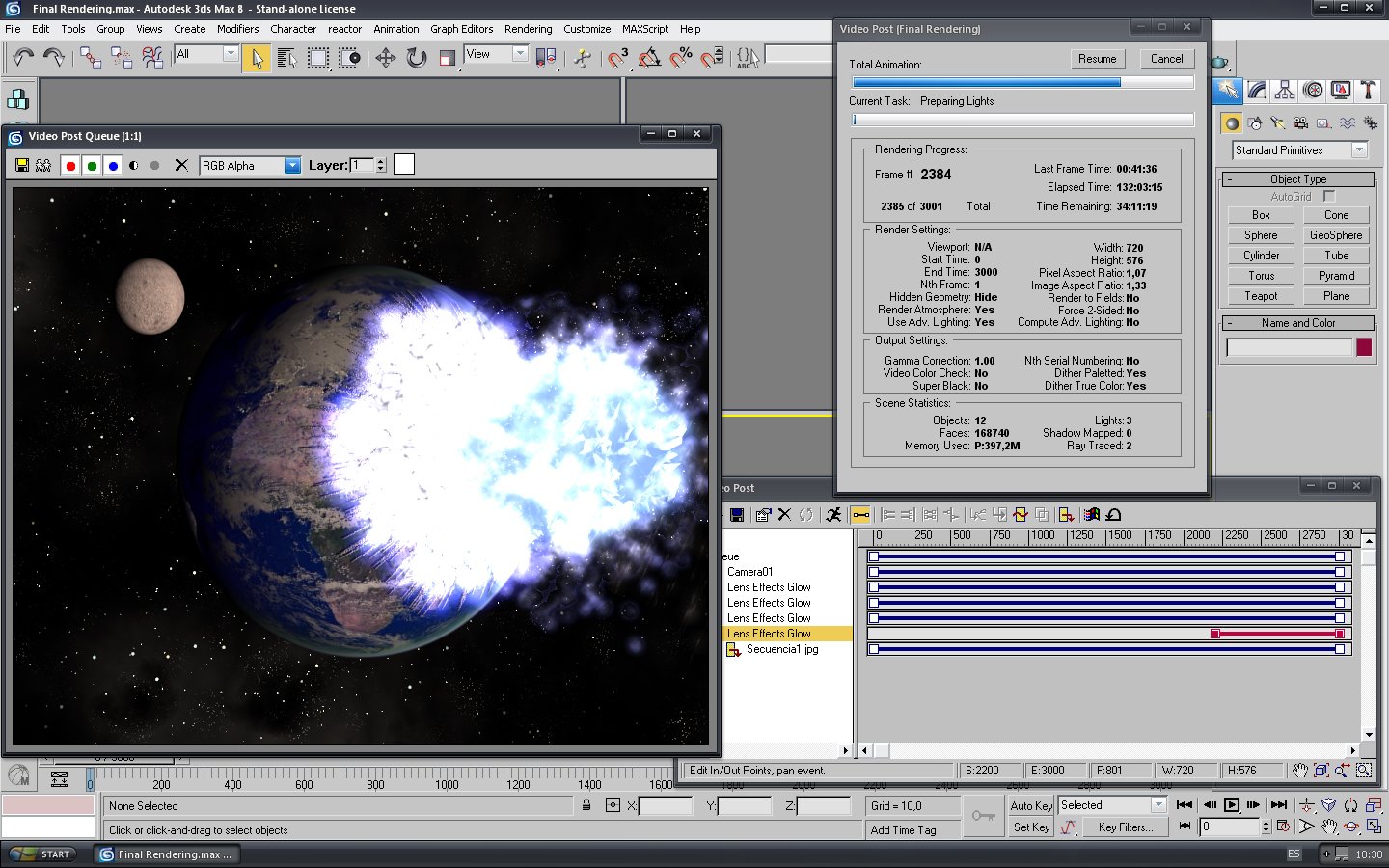Tick the AutoGrid checkbox
Image resolution: width=1389 pixels, height=868 pixels.
(1329, 196)
